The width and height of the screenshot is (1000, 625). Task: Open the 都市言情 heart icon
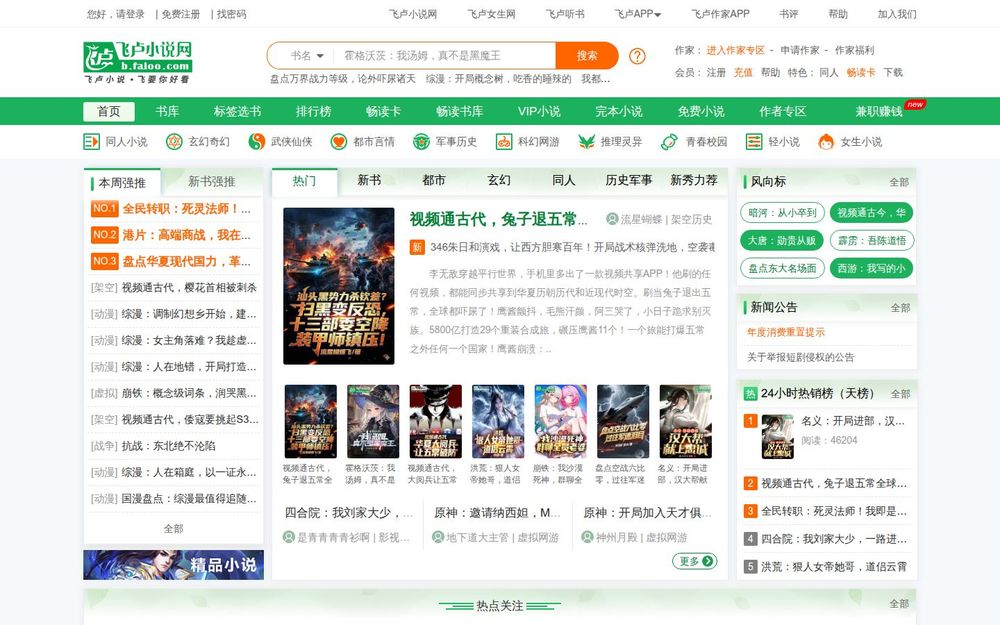click(339, 142)
